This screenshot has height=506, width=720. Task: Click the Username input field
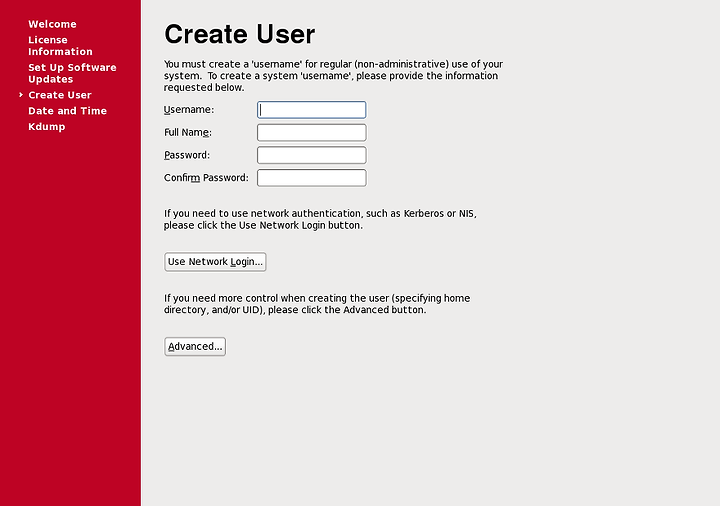[311, 110]
